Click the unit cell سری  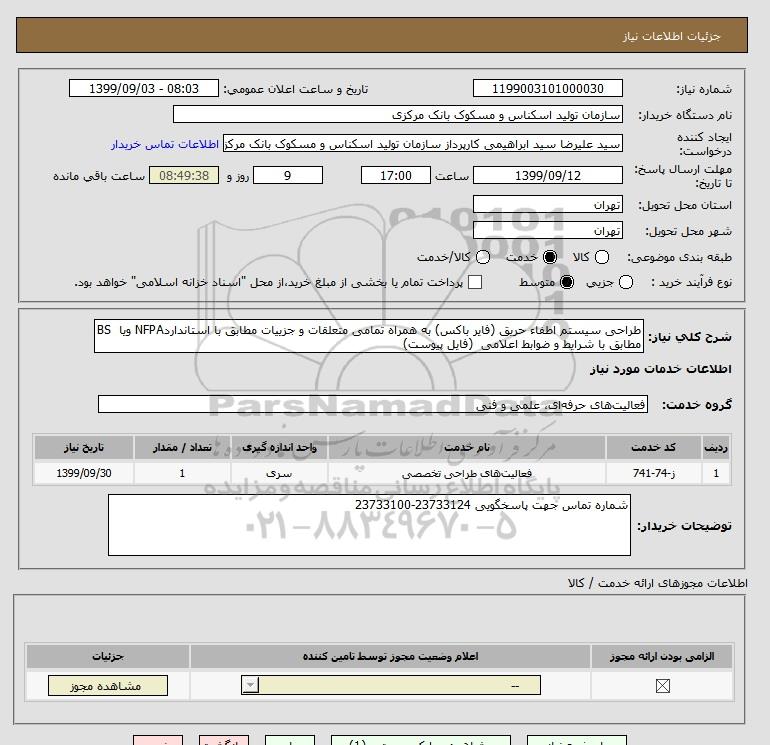[x=279, y=473]
